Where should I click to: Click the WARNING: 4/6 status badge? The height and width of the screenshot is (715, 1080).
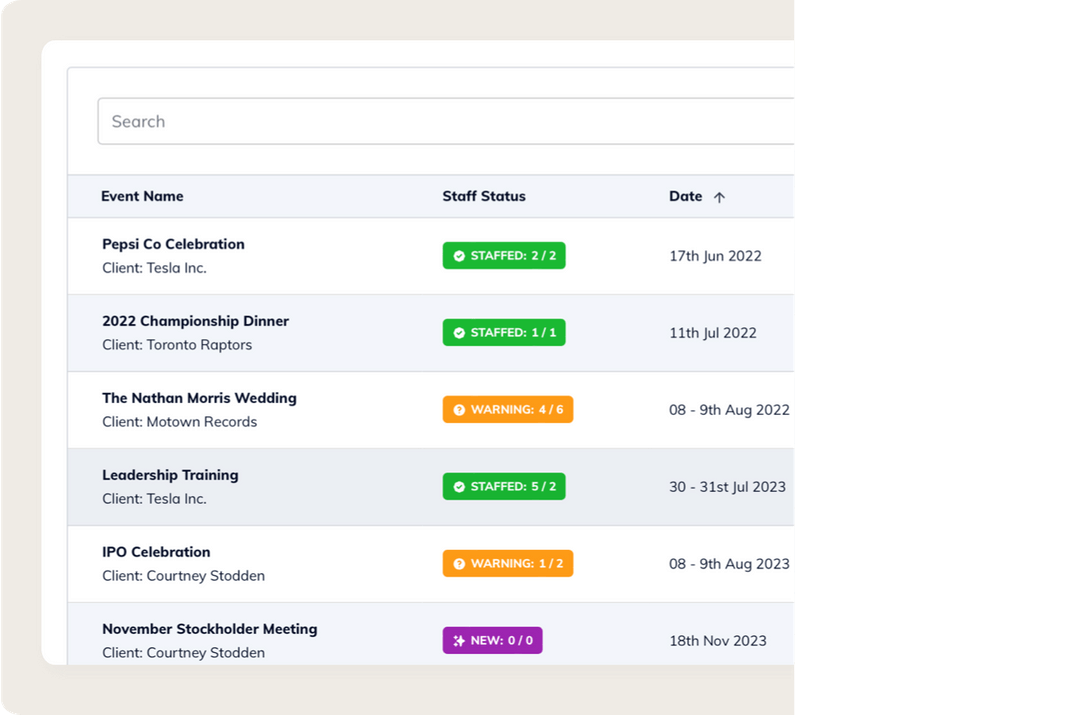click(507, 409)
